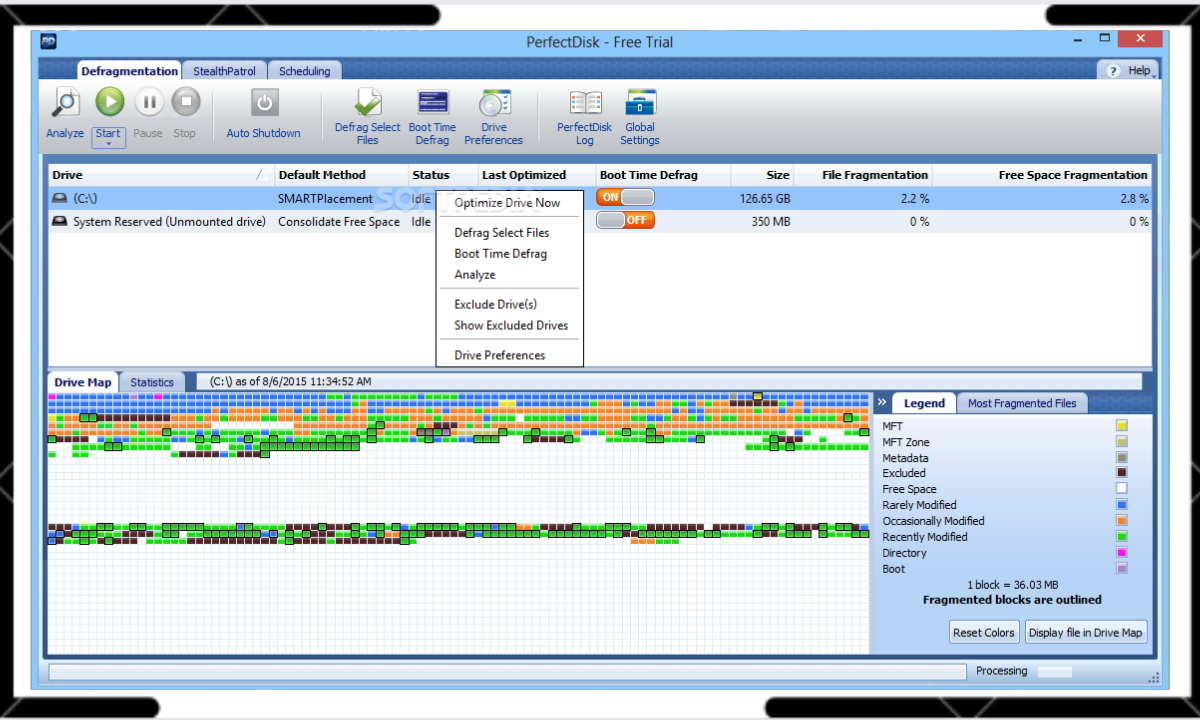Click the Free Space color swatch in Legend
Viewport: 1200px width, 720px height.
(x=1121, y=488)
